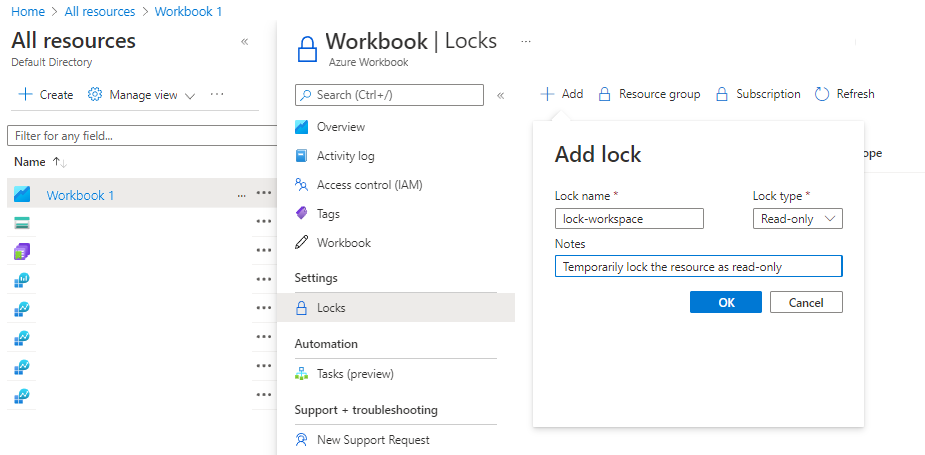Click the plus icon next to Add
Screen dimensions: 925x455
coord(547,94)
